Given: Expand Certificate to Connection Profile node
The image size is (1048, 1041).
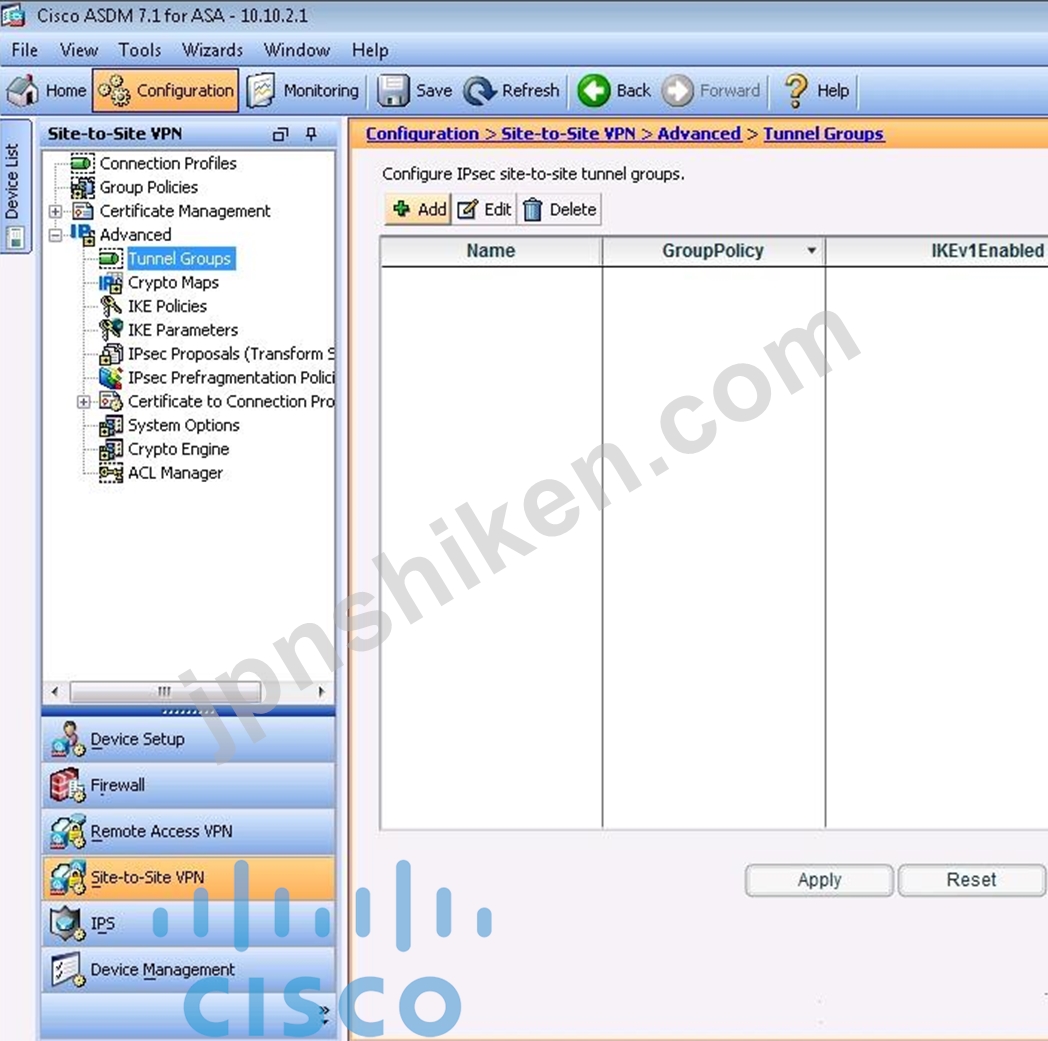Looking at the screenshot, I should click(x=84, y=402).
